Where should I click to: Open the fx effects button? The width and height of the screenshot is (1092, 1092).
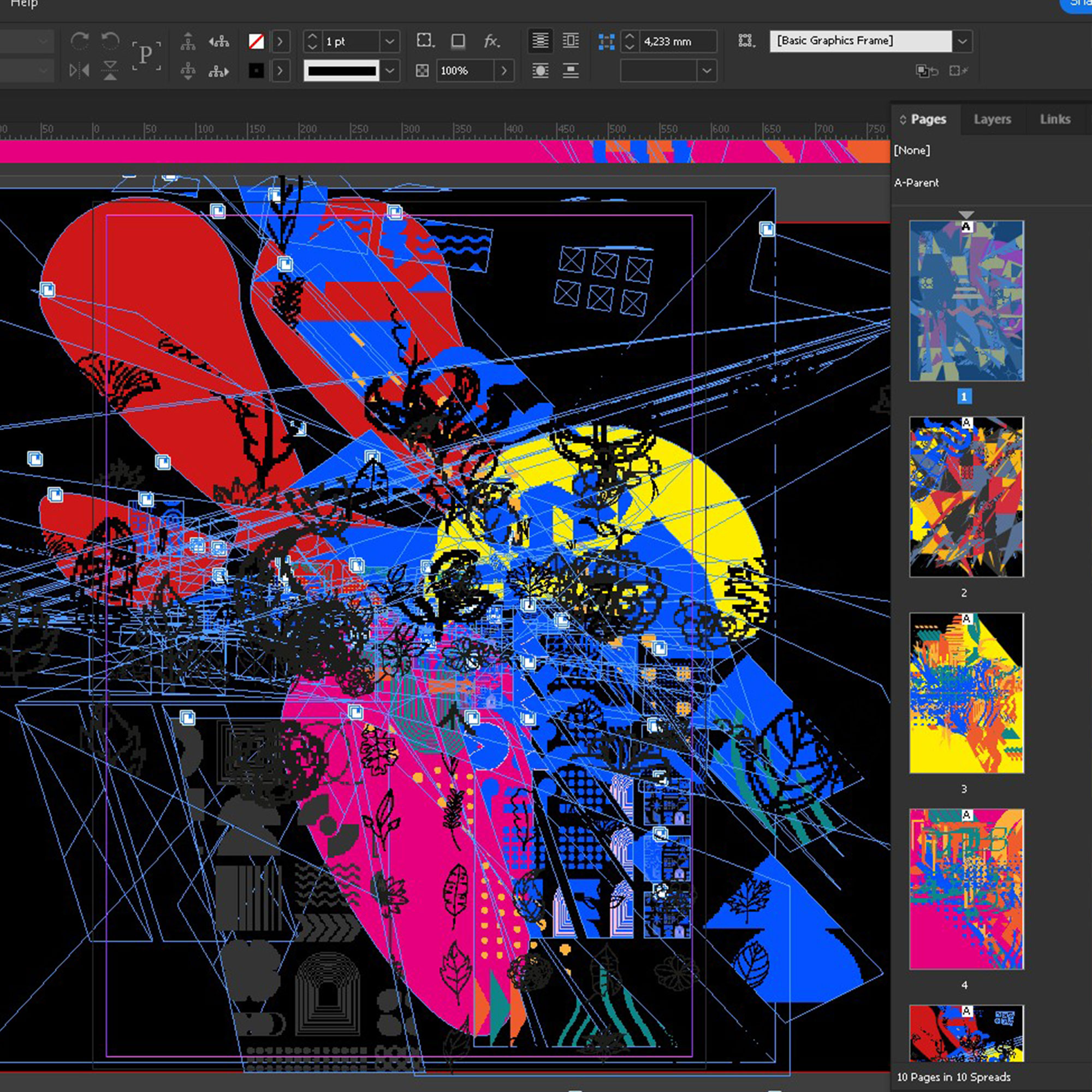[491, 41]
